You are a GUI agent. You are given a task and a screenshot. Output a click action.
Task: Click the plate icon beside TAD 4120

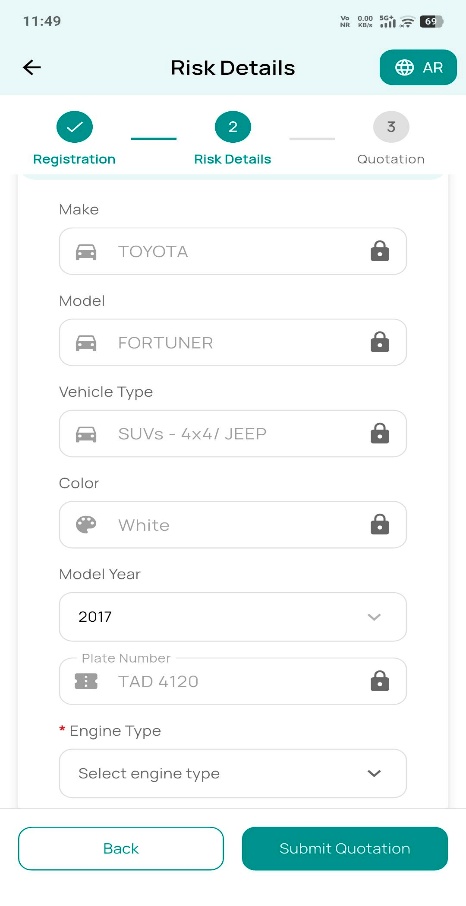coord(86,681)
